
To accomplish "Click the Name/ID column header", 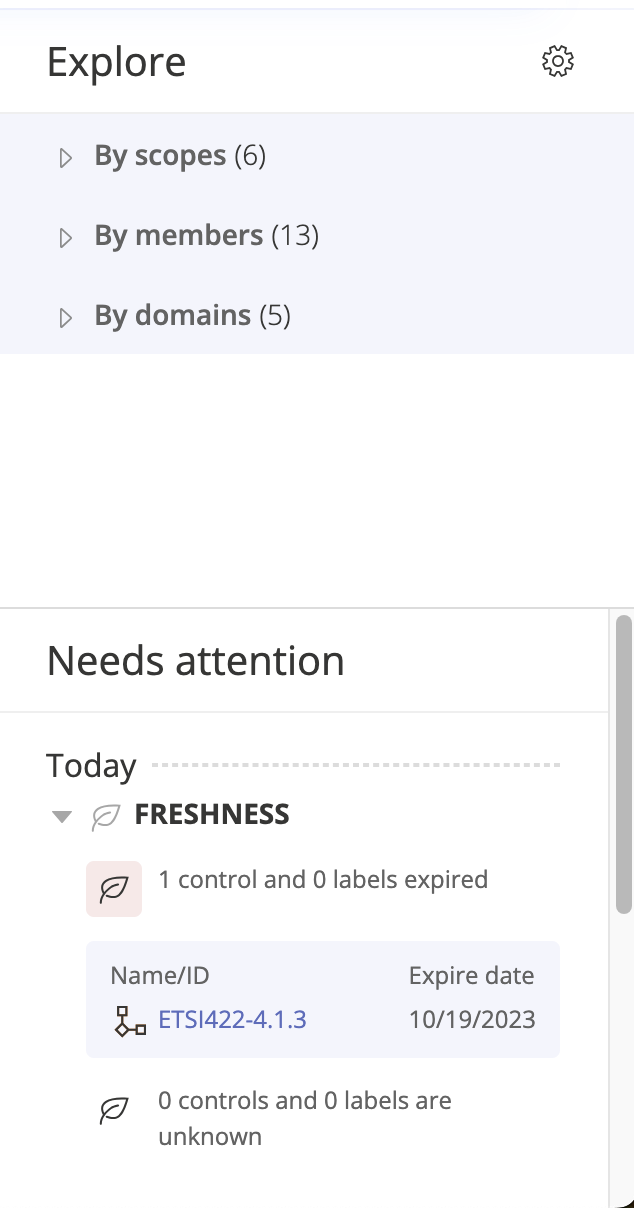I will [160, 976].
